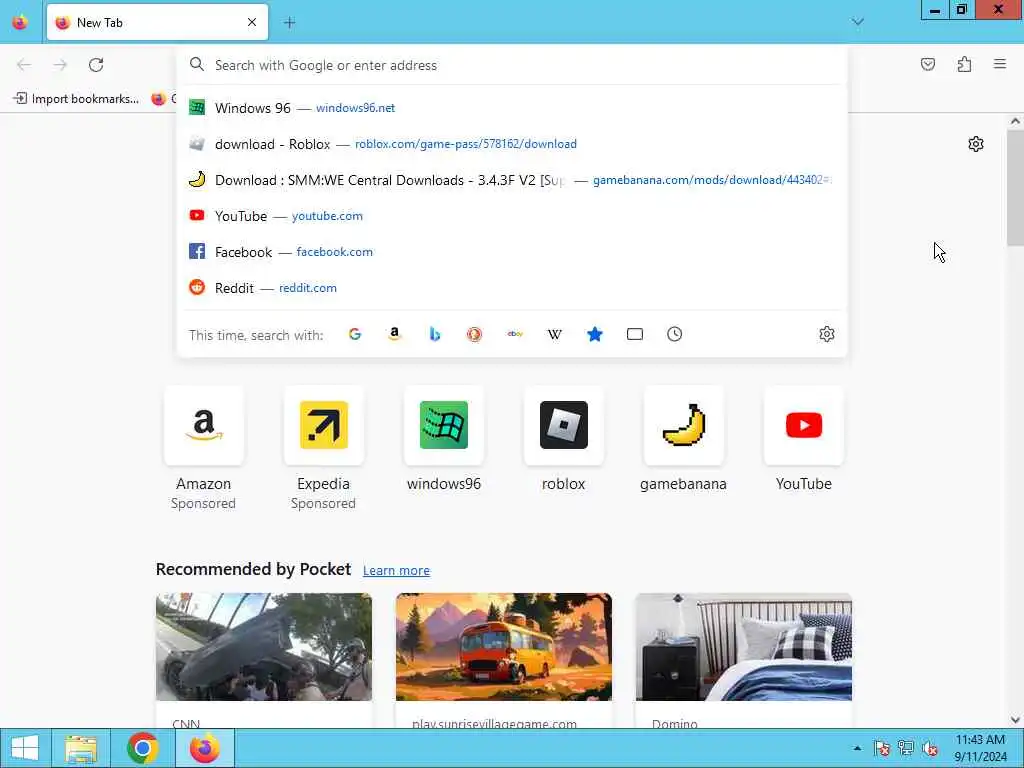Save page to Pocket
This screenshot has width=1024, height=768.
pyautogui.click(x=927, y=64)
